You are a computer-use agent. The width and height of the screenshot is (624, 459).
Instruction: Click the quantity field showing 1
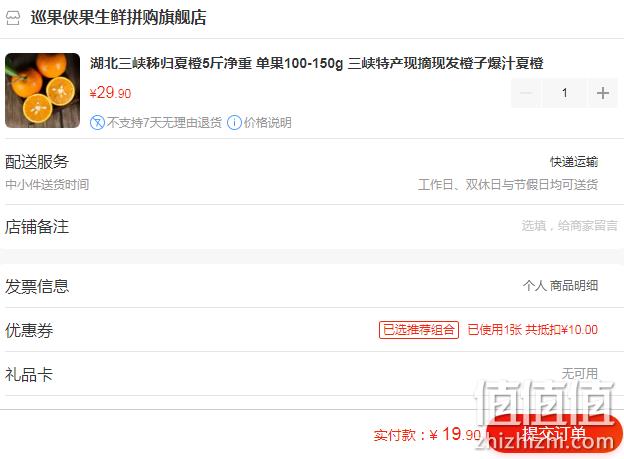tap(564, 93)
